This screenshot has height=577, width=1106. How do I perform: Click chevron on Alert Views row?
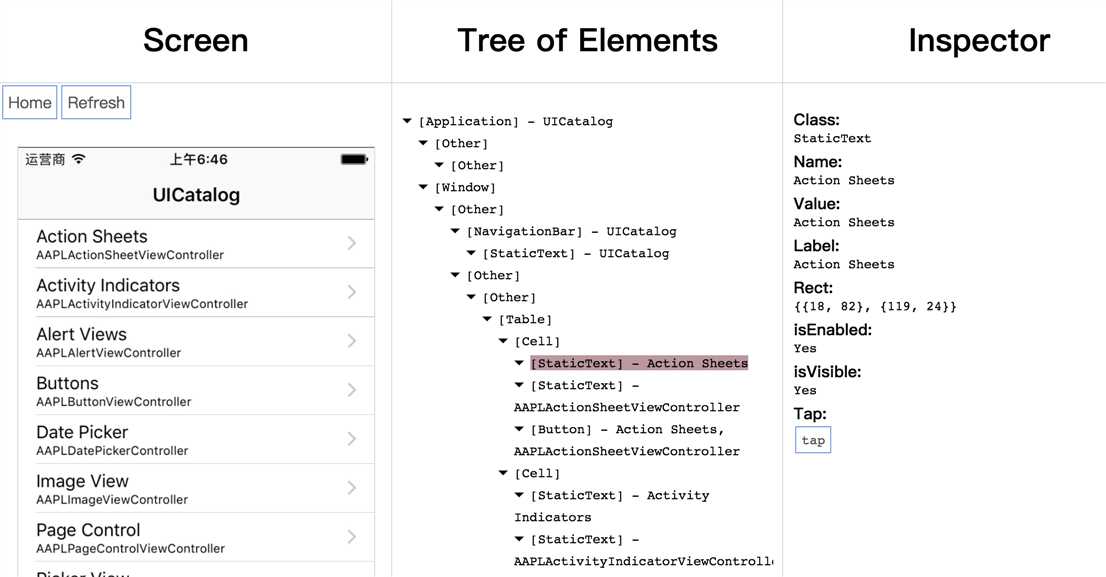click(x=352, y=341)
